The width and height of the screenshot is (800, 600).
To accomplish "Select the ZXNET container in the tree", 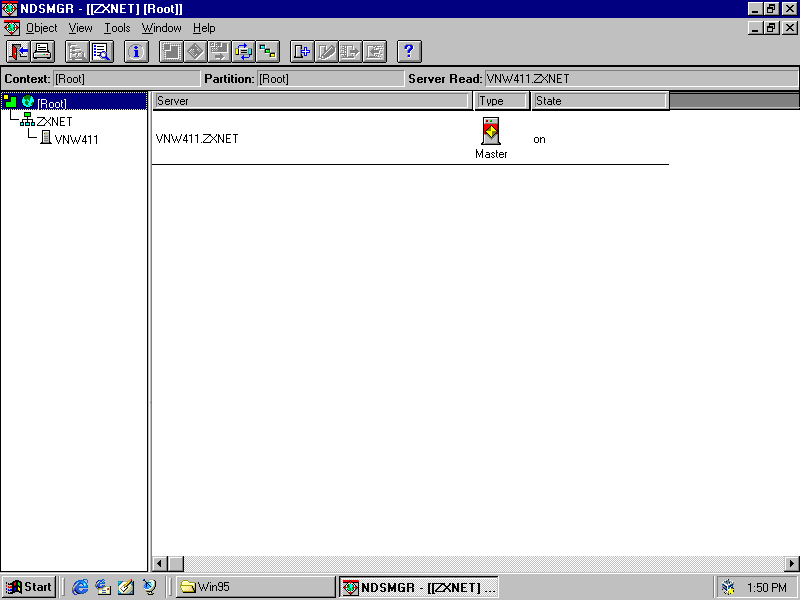I will tap(54, 121).
